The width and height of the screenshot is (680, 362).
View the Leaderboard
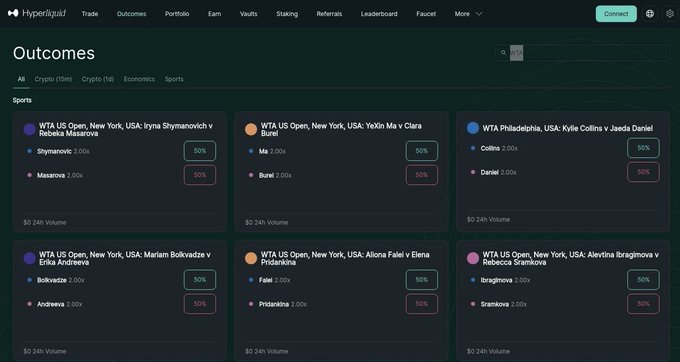pyautogui.click(x=379, y=14)
